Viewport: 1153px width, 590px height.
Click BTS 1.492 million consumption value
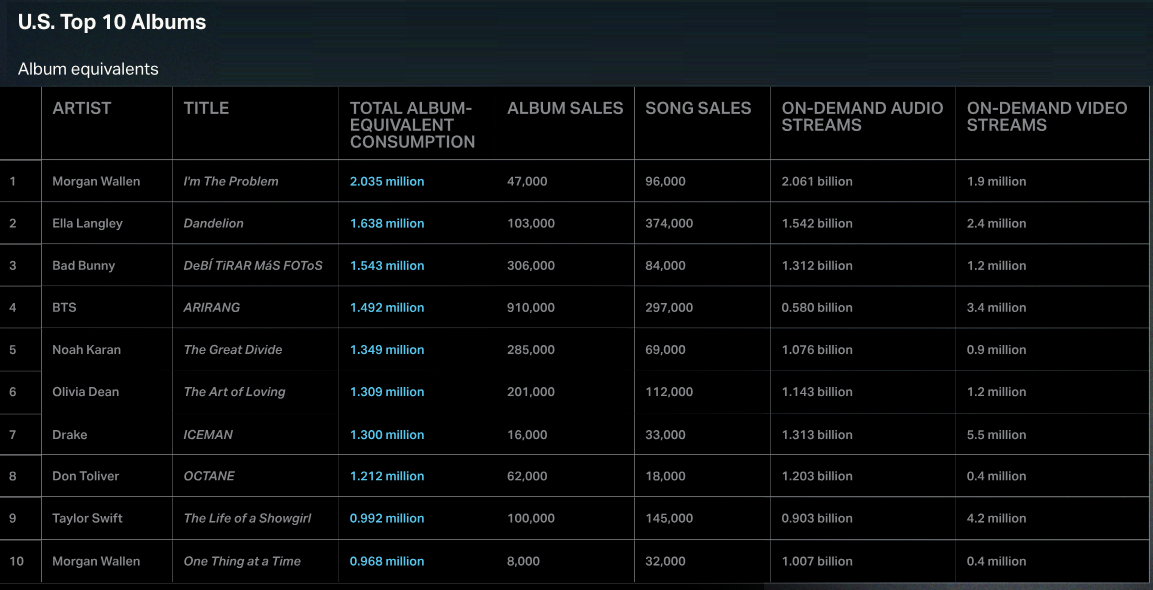point(387,308)
